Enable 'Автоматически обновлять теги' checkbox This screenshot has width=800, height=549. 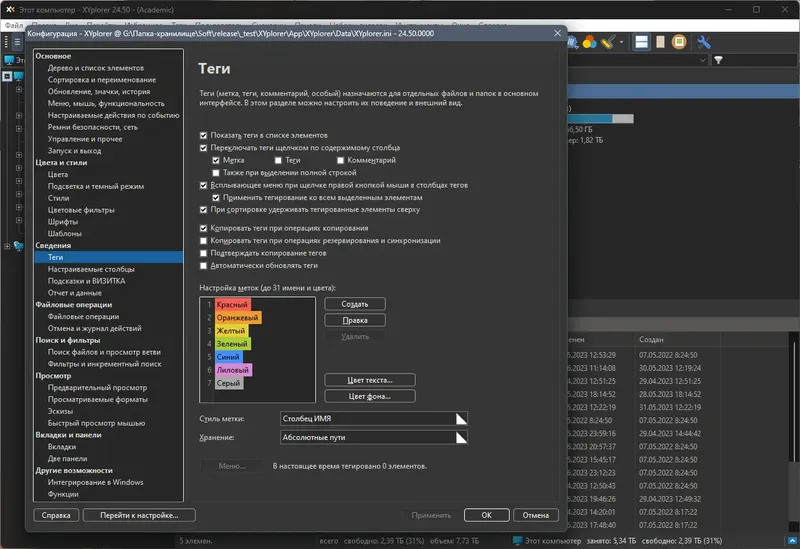click(204, 265)
